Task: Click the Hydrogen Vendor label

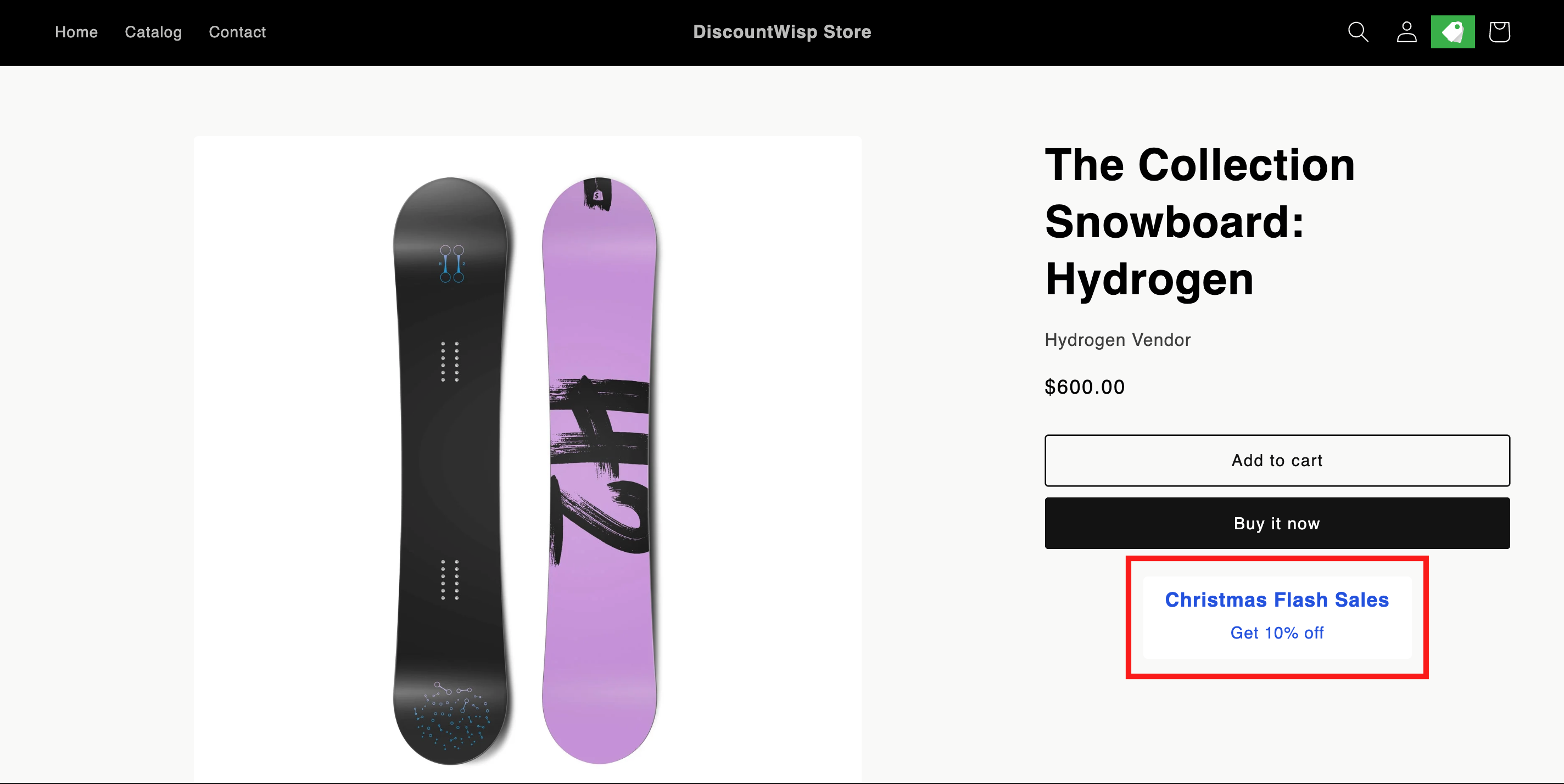Action: pyautogui.click(x=1117, y=340)
